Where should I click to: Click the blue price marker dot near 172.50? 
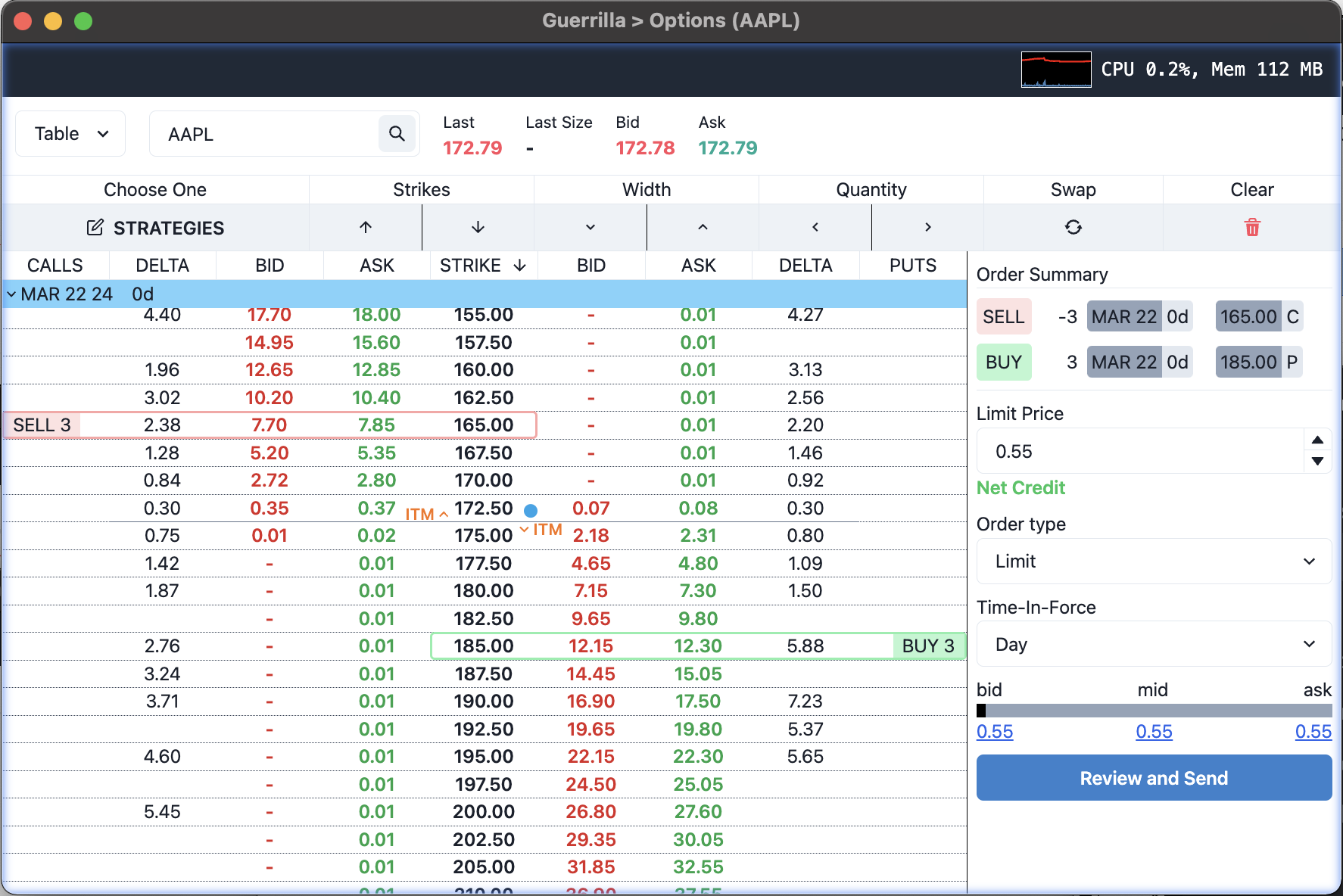(531, 511)
